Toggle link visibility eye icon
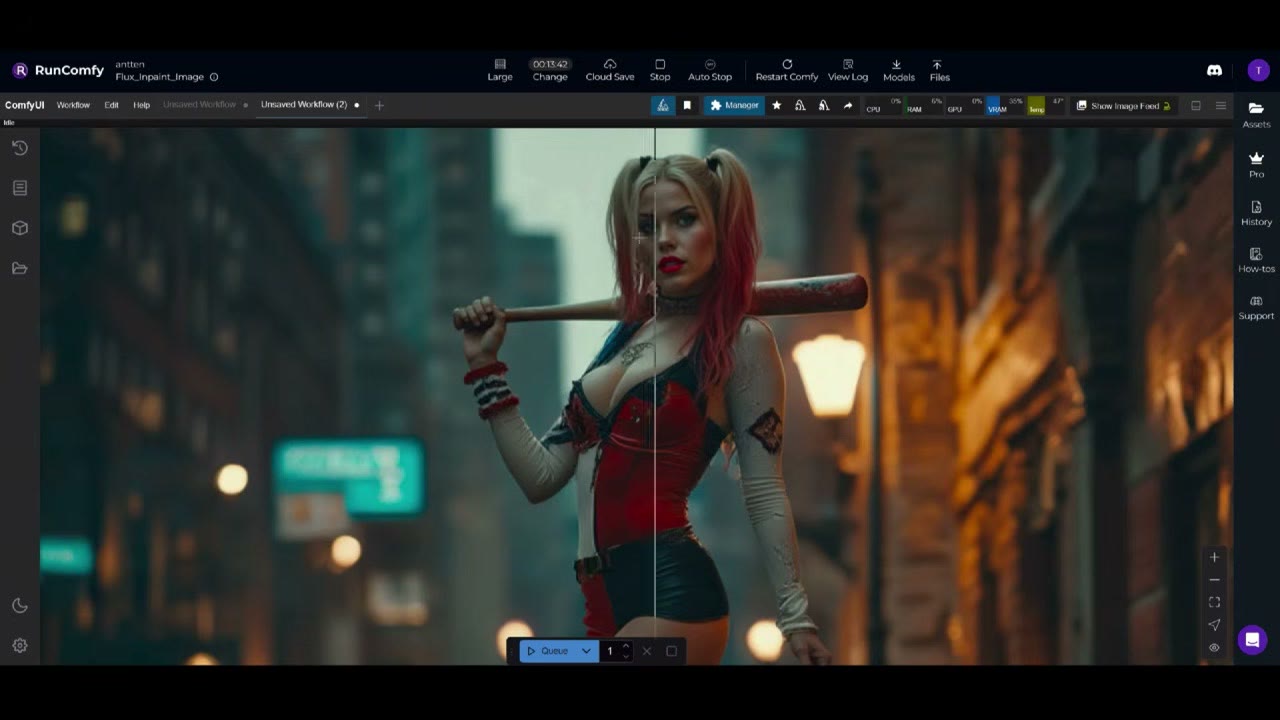This screenshot has width=1280, height=720. click(1214, 648)
